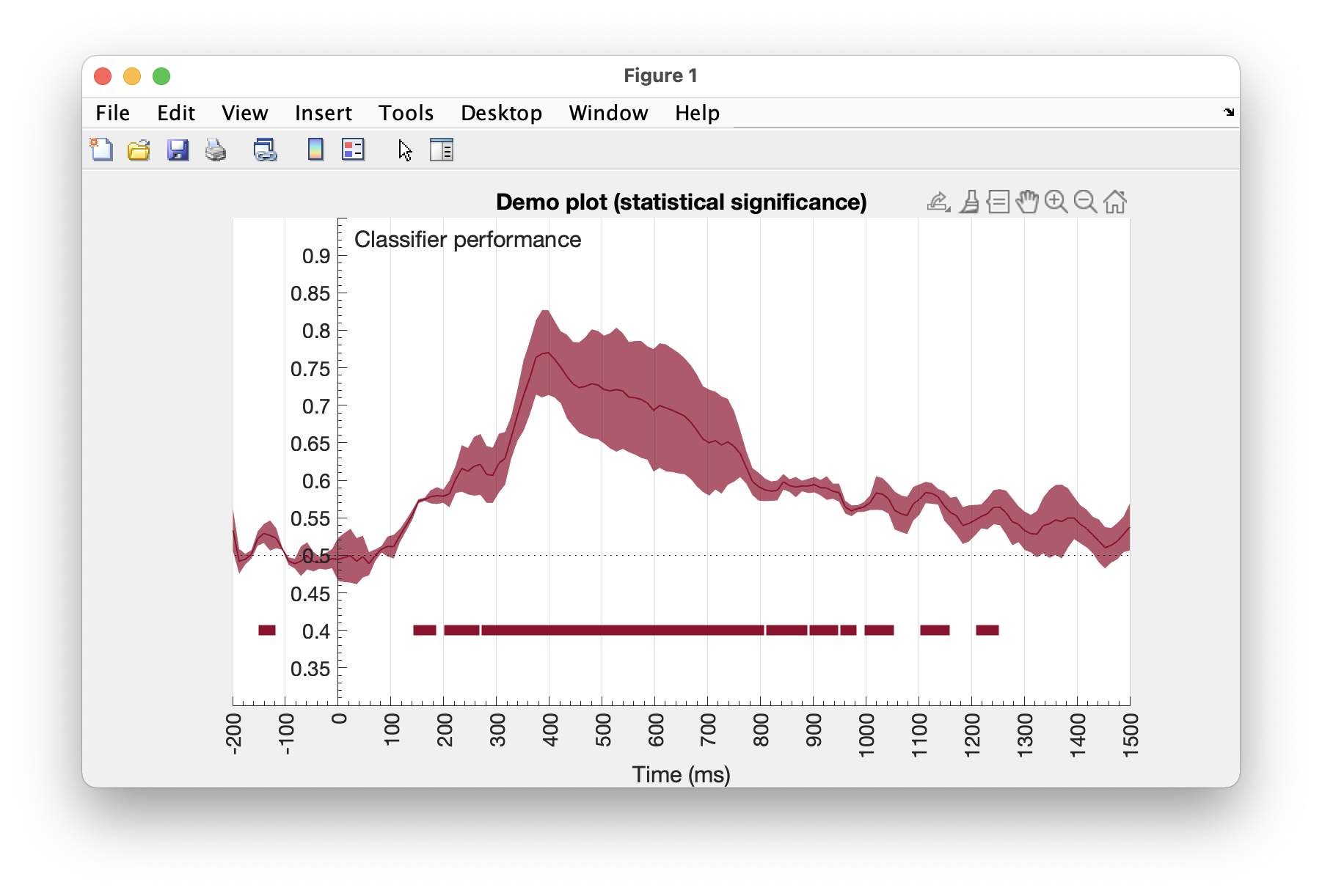Click the New Figure toolbar icon
The image size is (1322, 896).
point(101,150)
